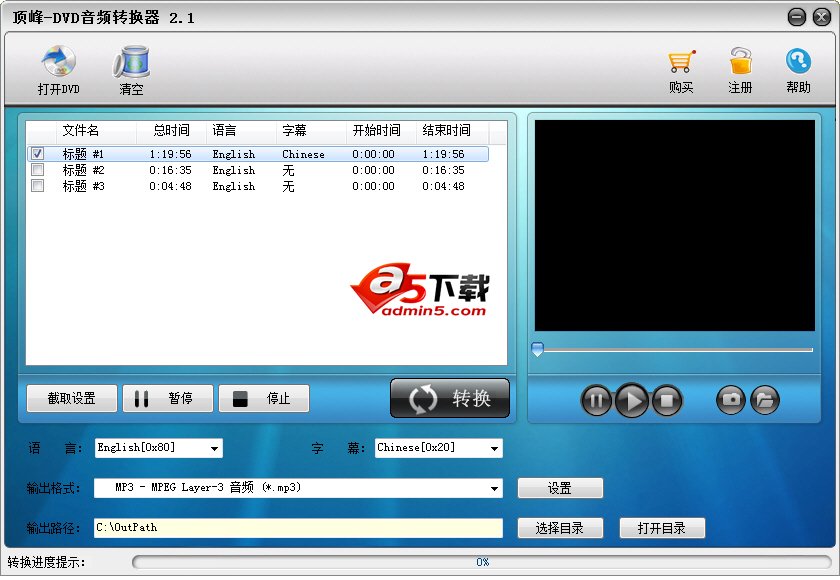The width and height of the screenshot is (840, 580).
Task: Click subtitle 无 cell of 标题 #3
Action: (x=288, y=186)
